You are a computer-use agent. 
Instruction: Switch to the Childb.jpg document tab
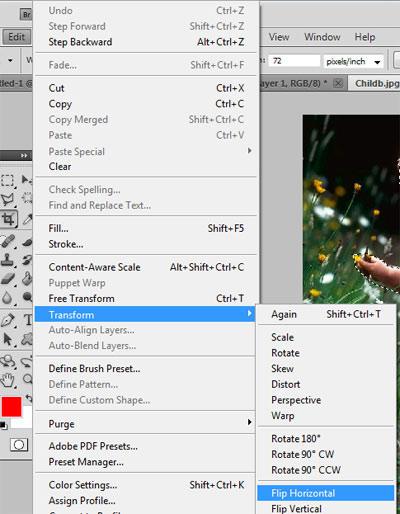[x=375, y=83]
